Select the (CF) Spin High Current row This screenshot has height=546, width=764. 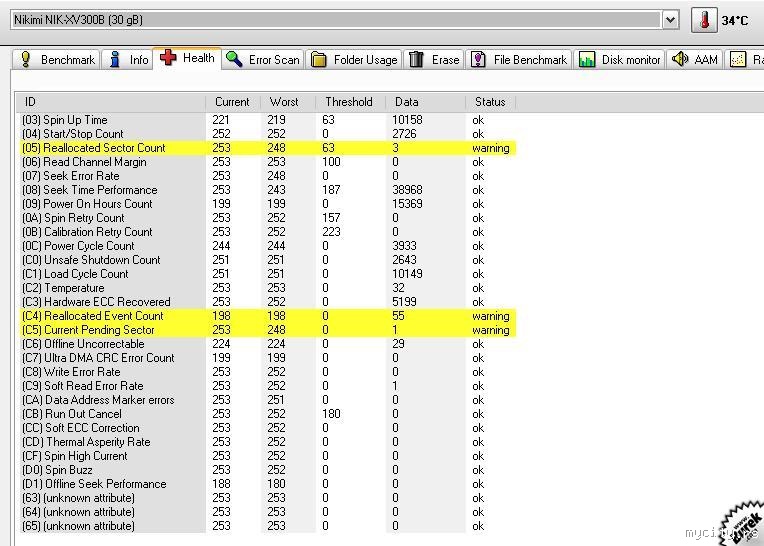(267, 456)
